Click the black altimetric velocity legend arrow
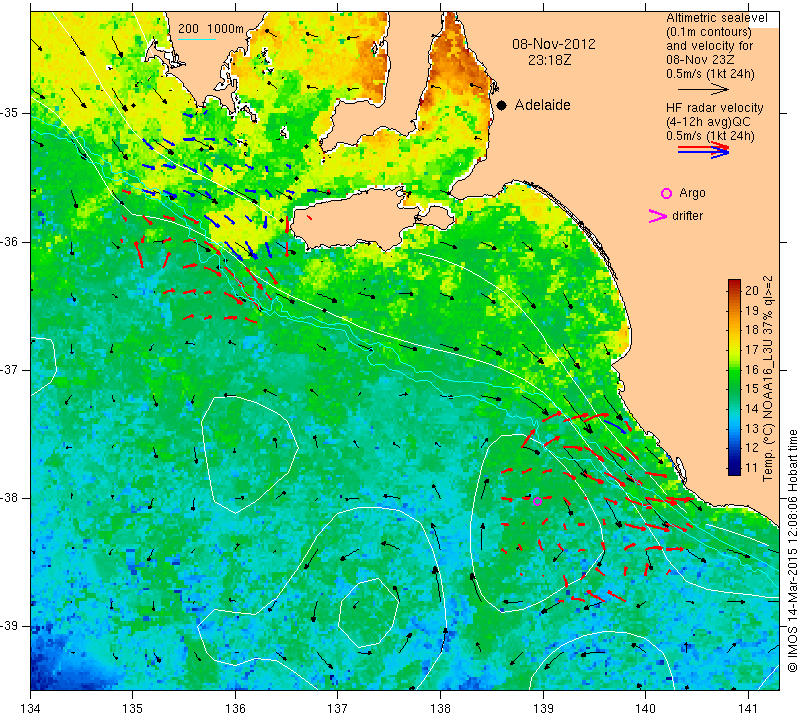The height and width of the screenshot is (720, 800). [703, 90]
